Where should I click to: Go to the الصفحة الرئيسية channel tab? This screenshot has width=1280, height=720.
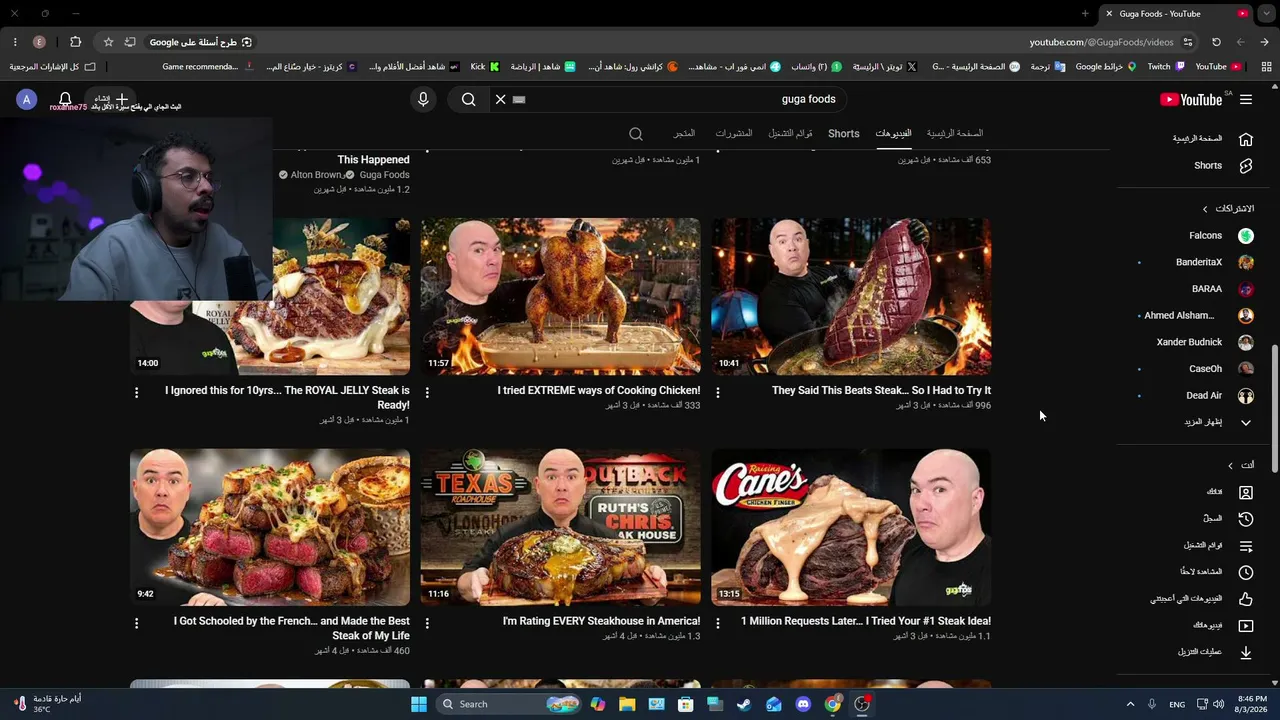(x=955, y=134)
